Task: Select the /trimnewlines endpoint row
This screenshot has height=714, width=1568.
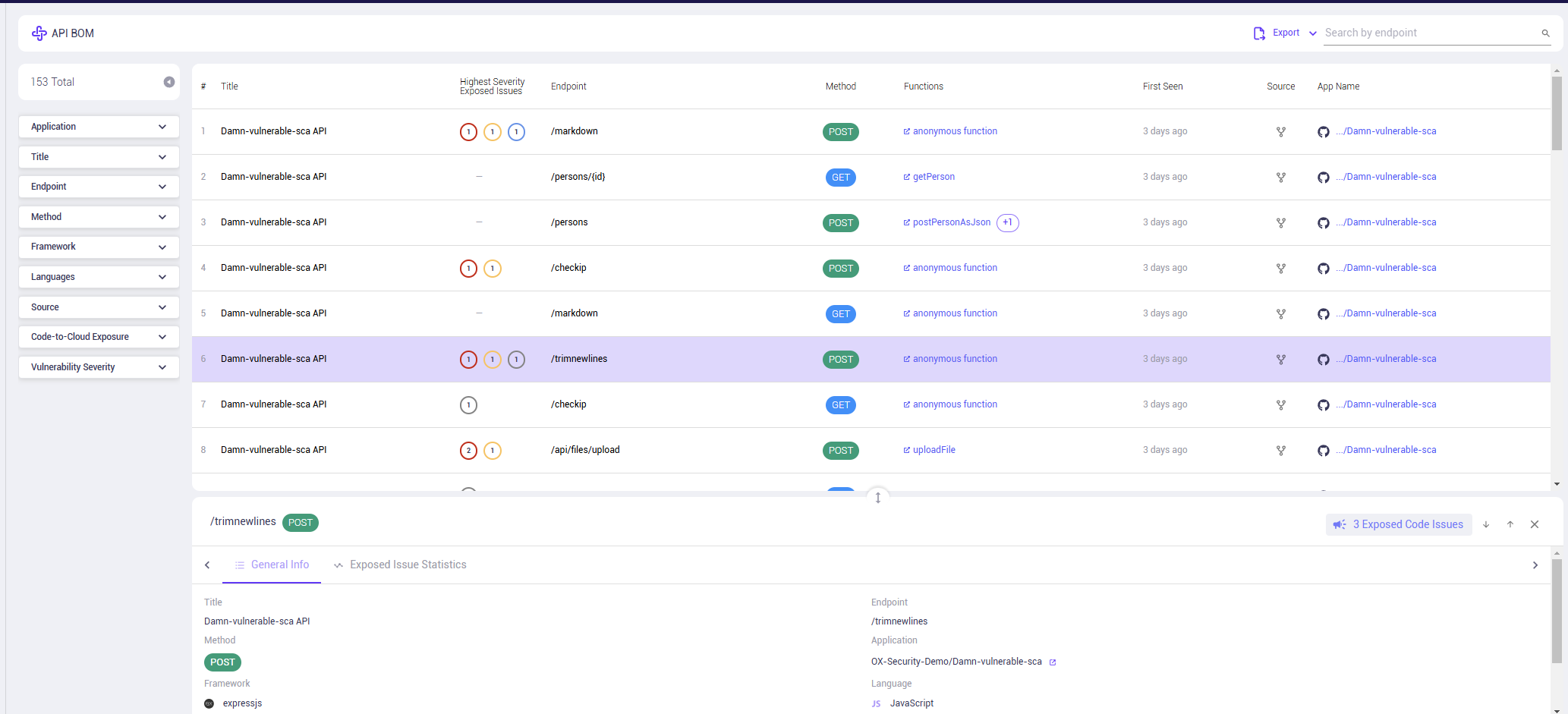Action: pos(871,359)
